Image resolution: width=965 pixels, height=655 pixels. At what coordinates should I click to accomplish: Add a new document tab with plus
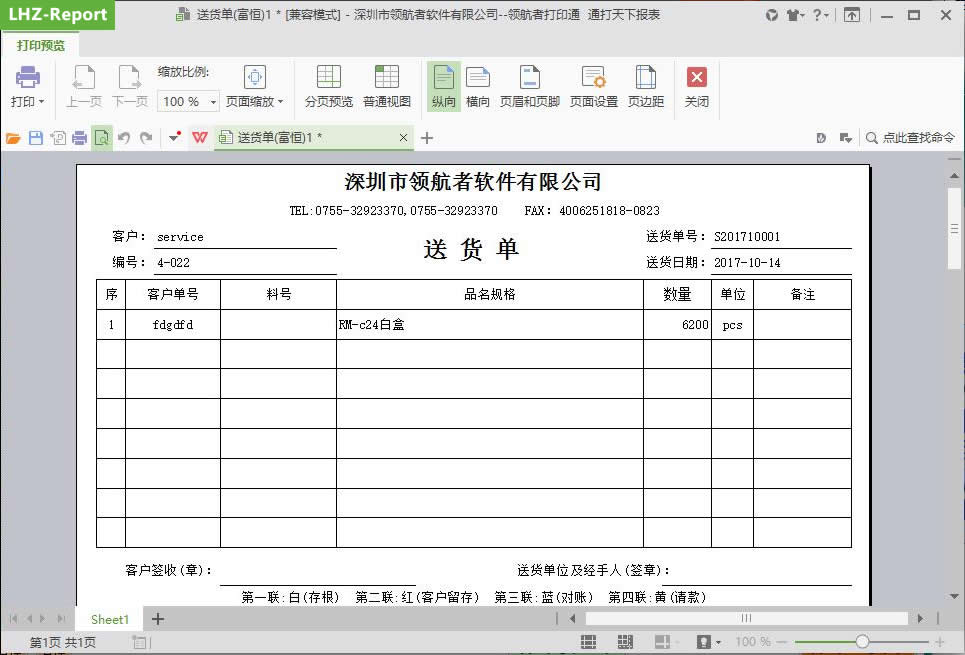tap(427, 138)
